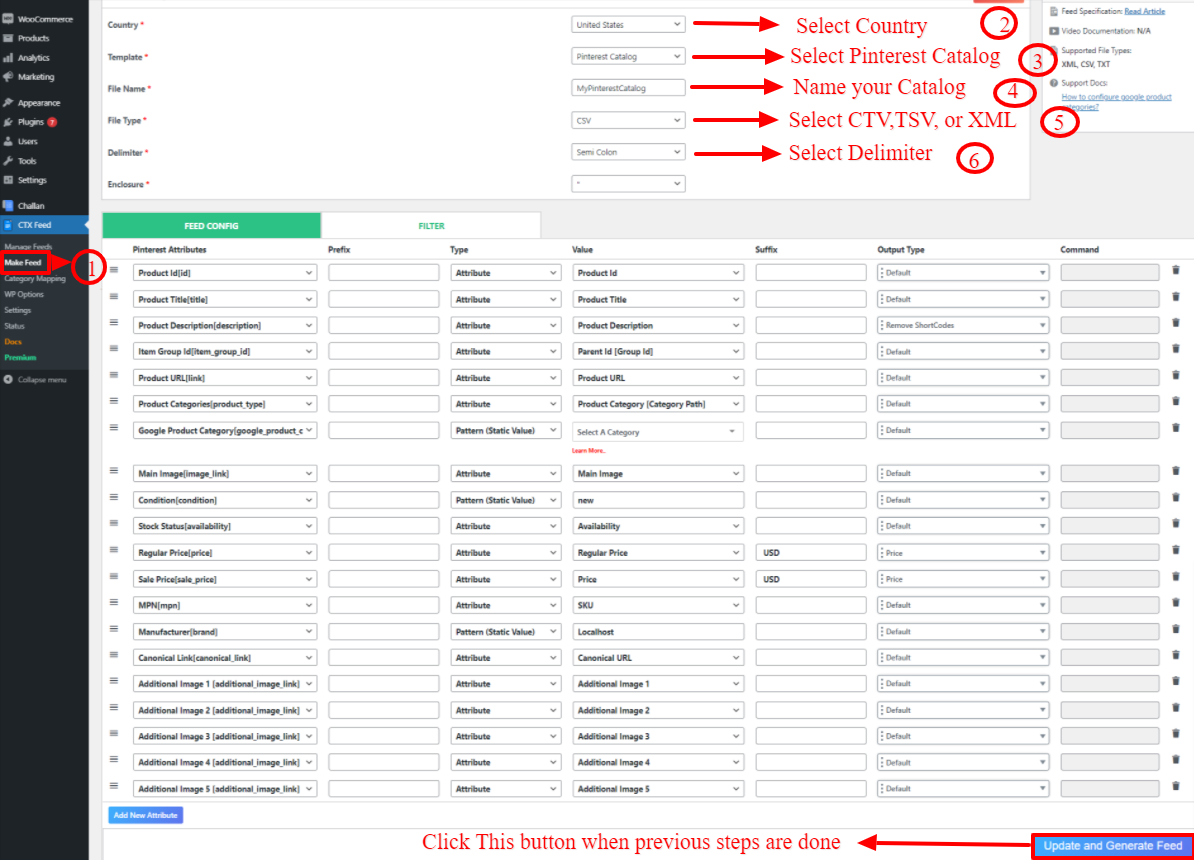
Task: Open Make Feed submenu item
Action: pos(24,263)
